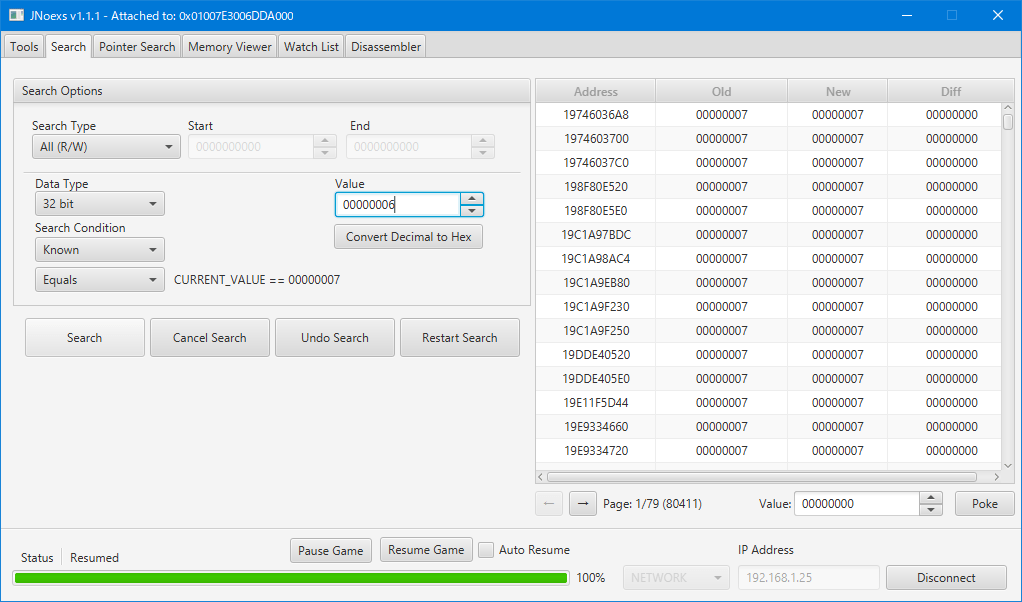The image size is (1022, 602).
Task: Select address 198F80E520 in results
Action: 596,187
